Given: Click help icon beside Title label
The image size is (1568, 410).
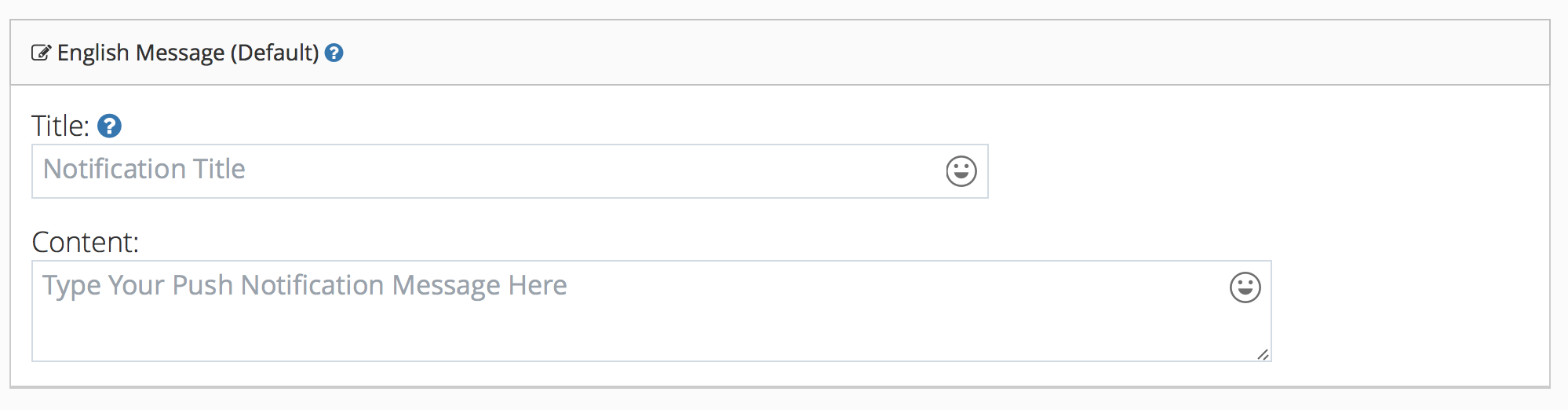Looking at the screenshot, I should point(109,126).
